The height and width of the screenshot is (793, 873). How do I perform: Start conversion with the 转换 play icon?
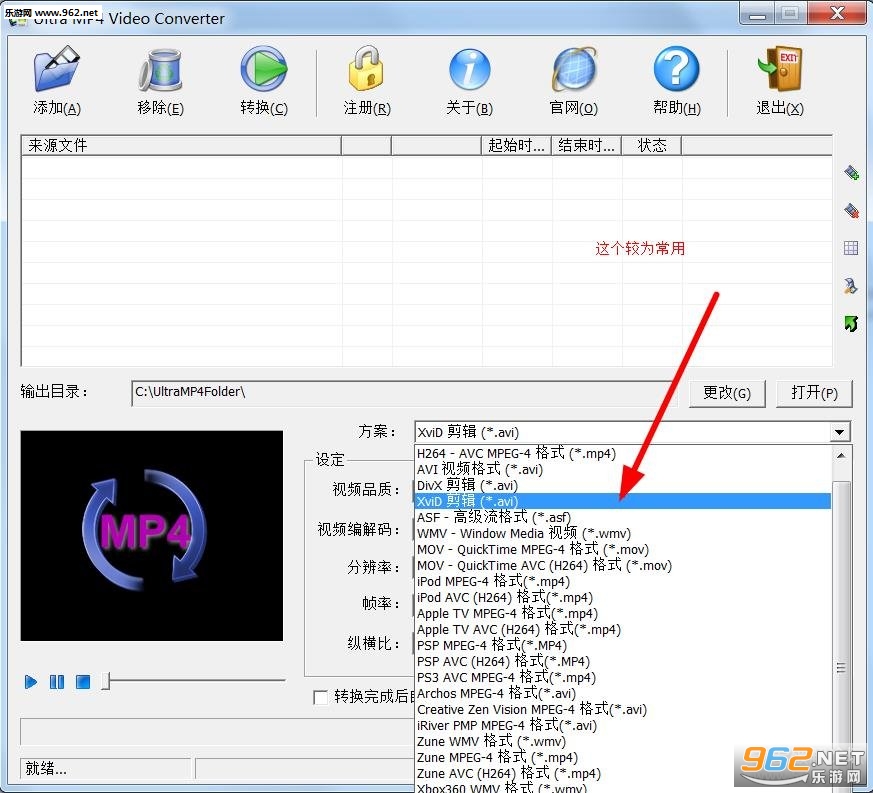coord(264,68)
